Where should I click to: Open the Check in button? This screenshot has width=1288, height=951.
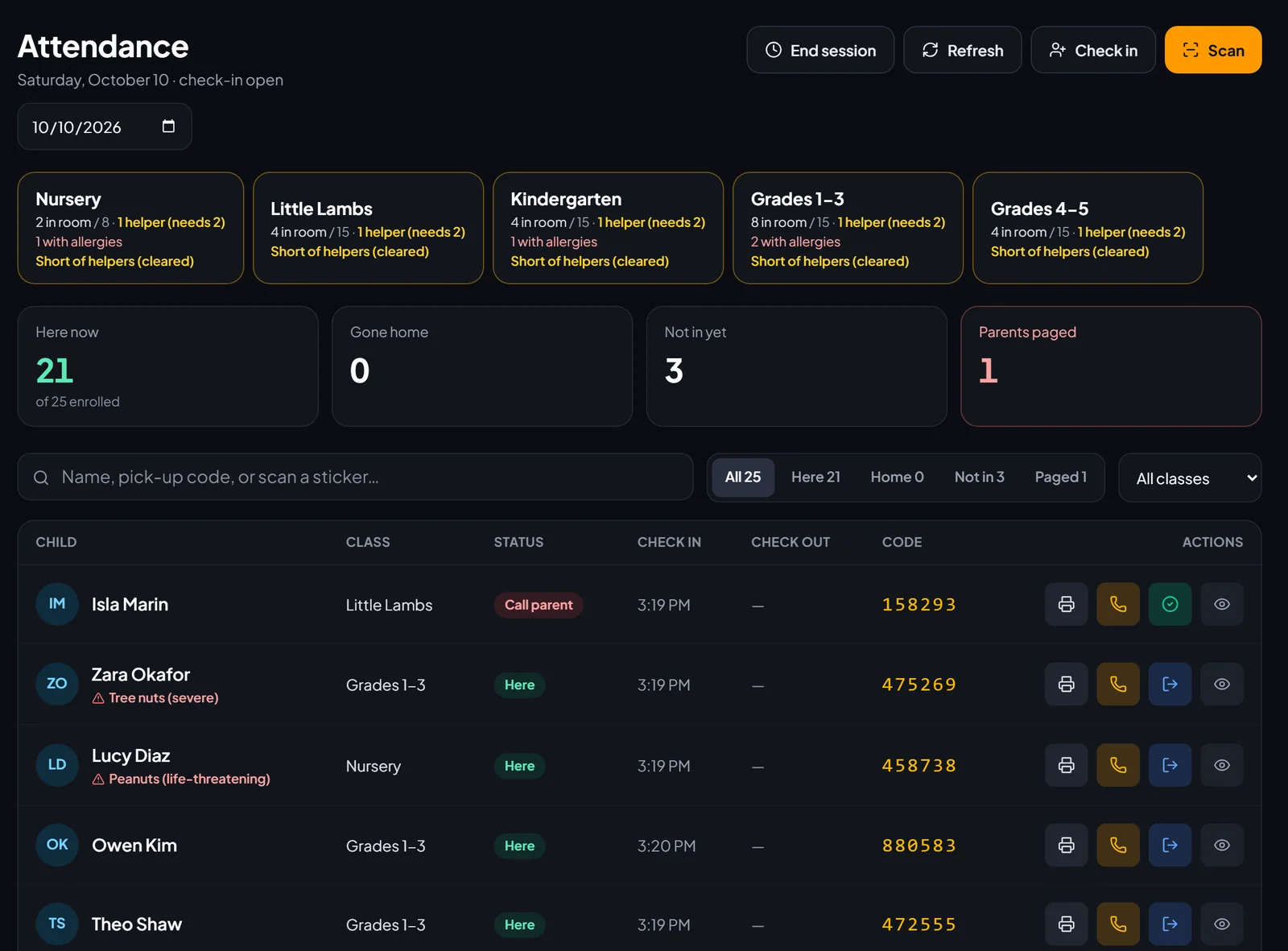tap(1093, 50)
